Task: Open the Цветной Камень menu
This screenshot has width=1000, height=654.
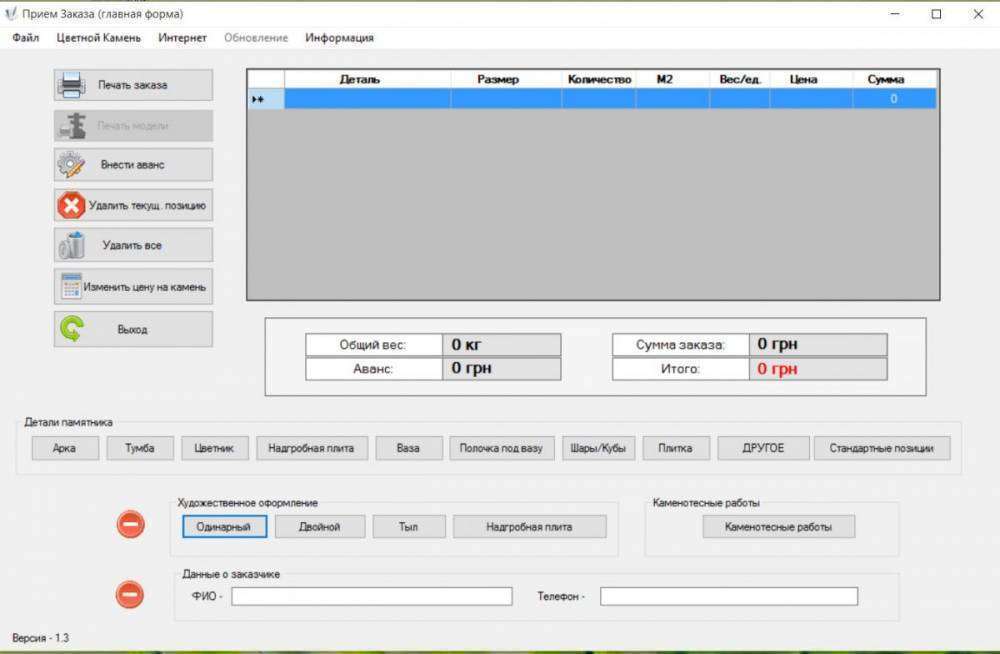Action: click(x=98, y=38)
